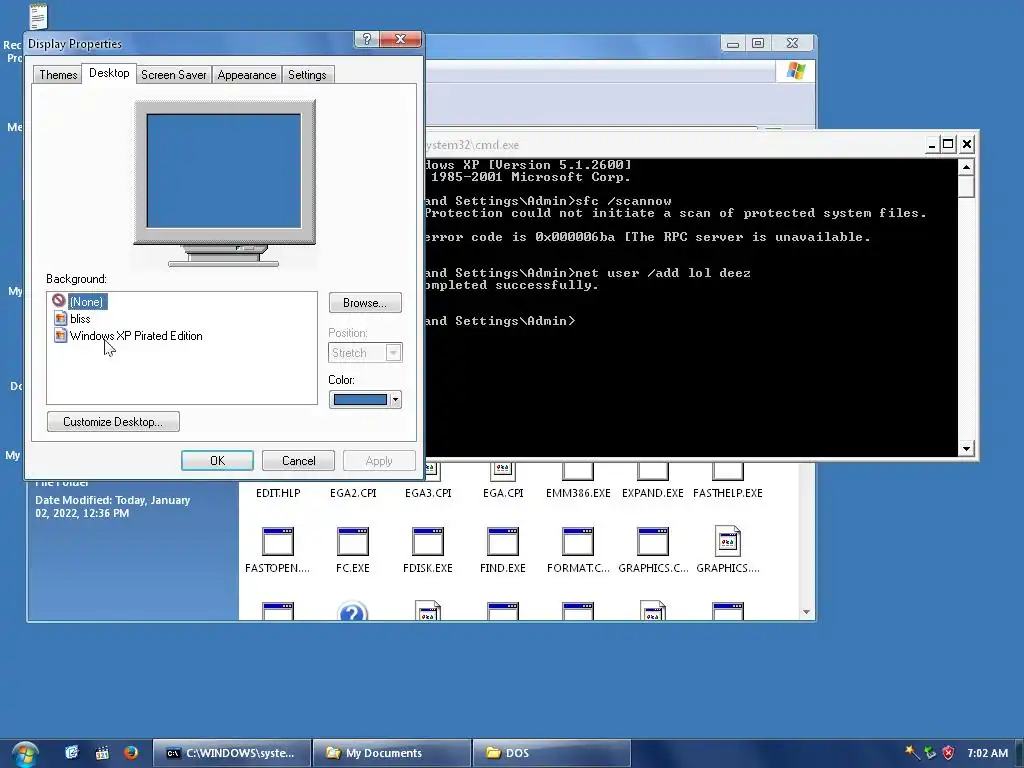Click Cancel in Display Properties
The height and width of the screenshot is (768, 1024).
click(298, 460)
